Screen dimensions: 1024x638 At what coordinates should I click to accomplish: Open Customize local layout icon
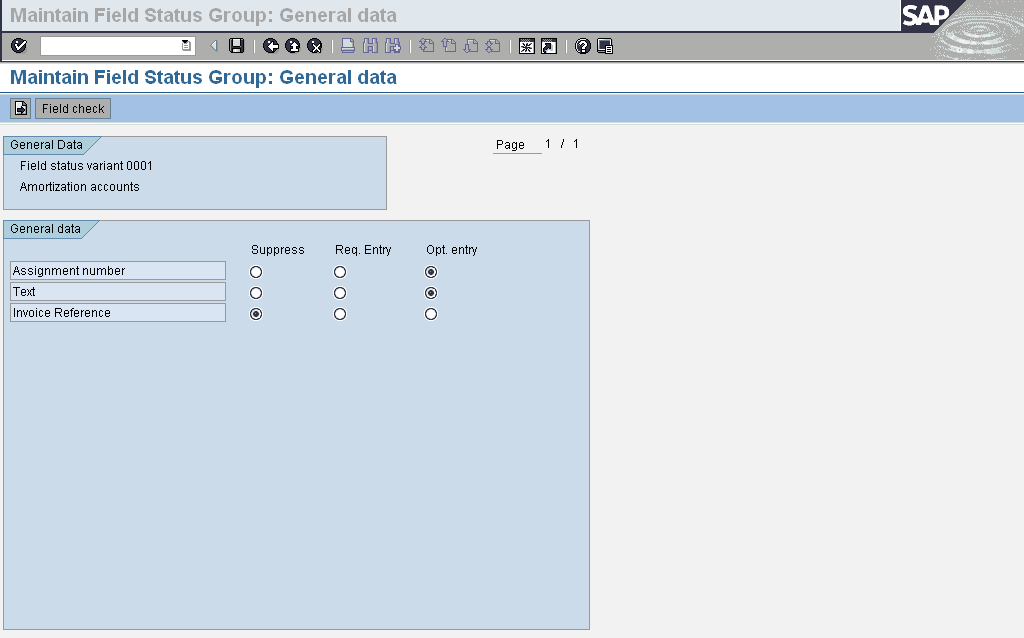605,46
